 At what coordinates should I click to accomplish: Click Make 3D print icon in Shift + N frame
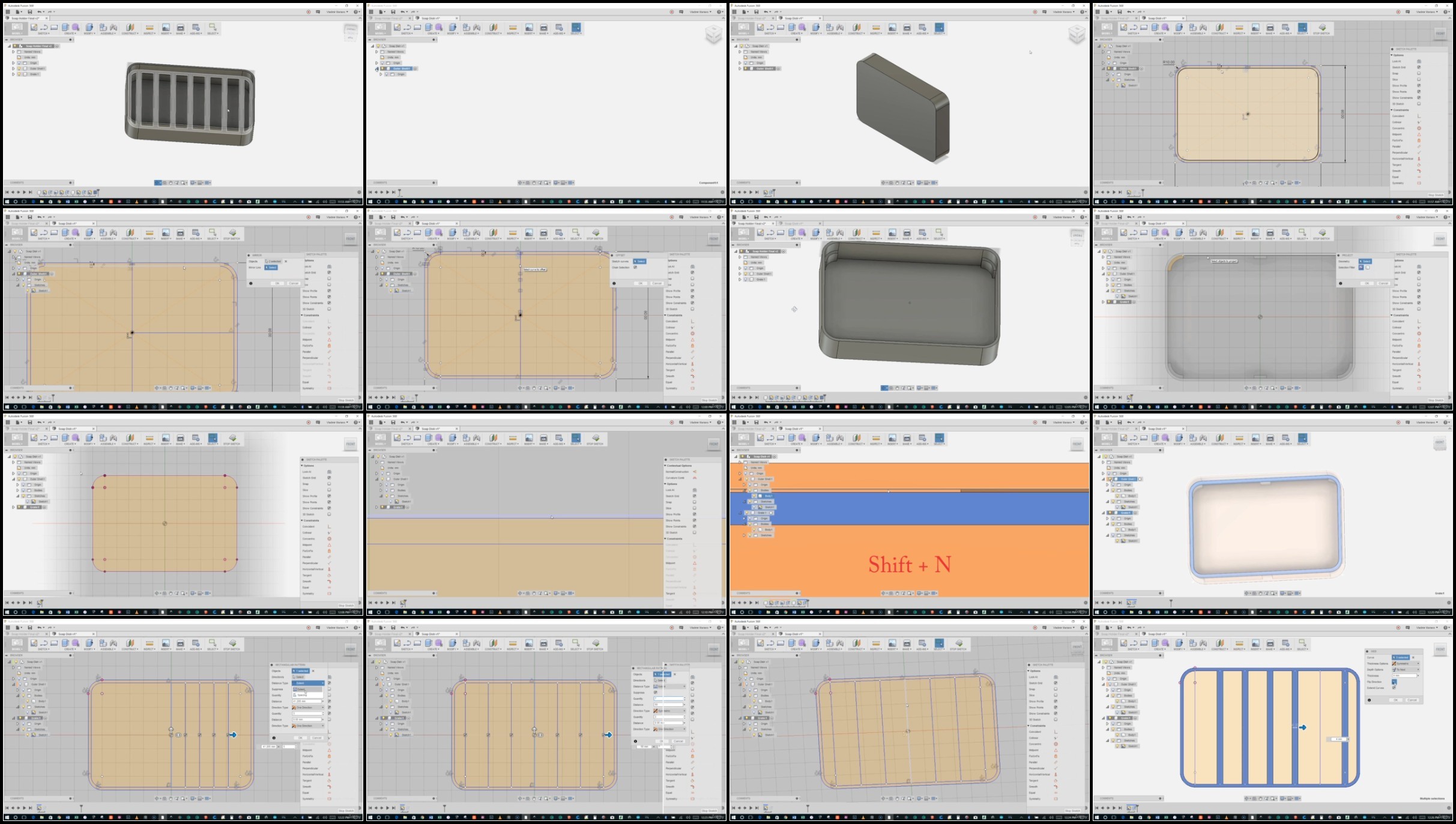[907, 438]
